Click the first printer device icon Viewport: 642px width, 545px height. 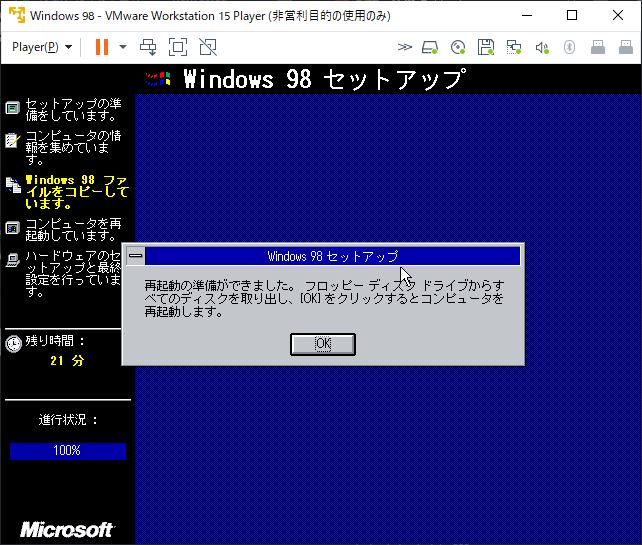point(598,47)
